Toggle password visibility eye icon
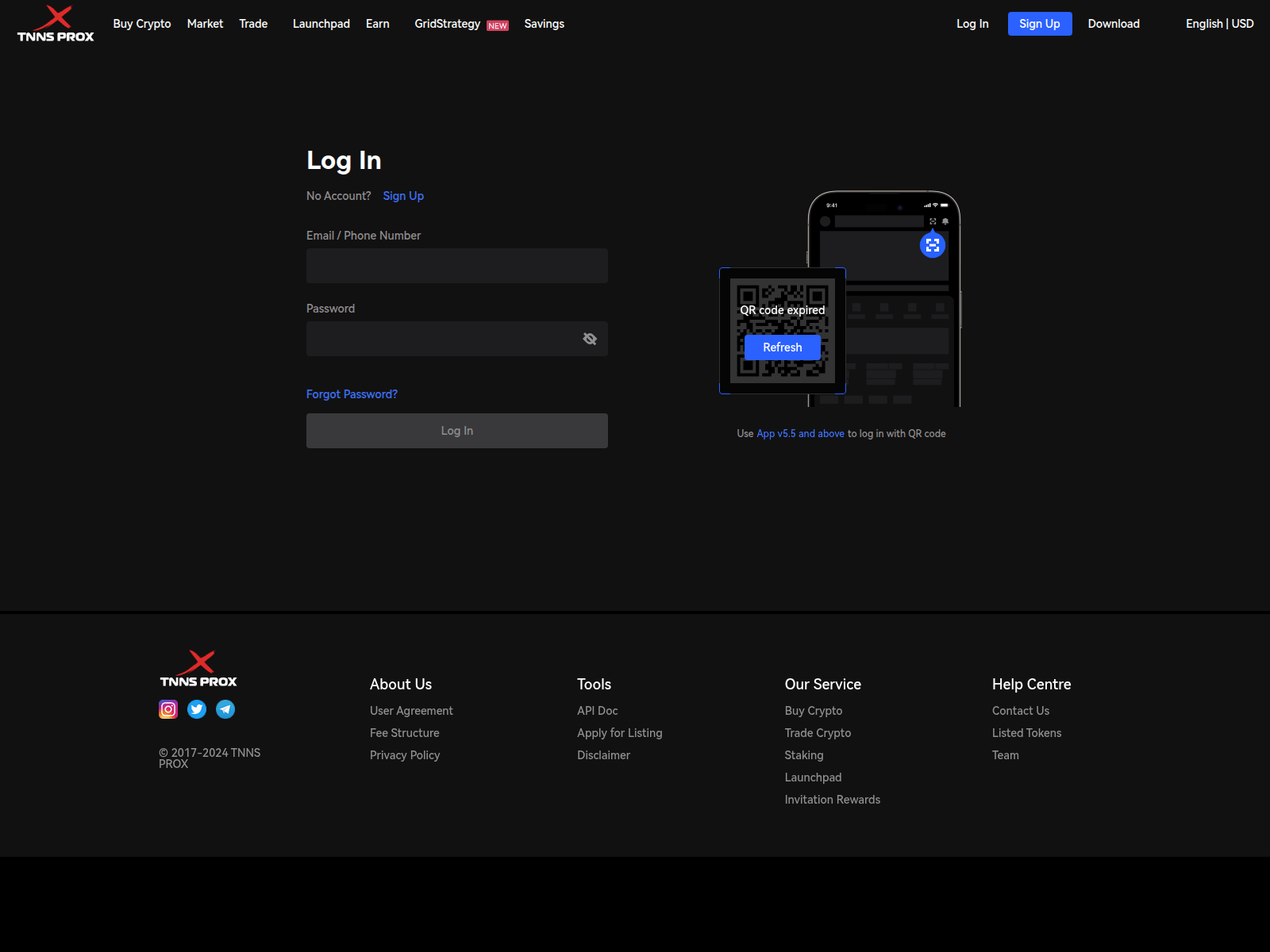This screenshot has width=1270, height=952. [590, 339]
